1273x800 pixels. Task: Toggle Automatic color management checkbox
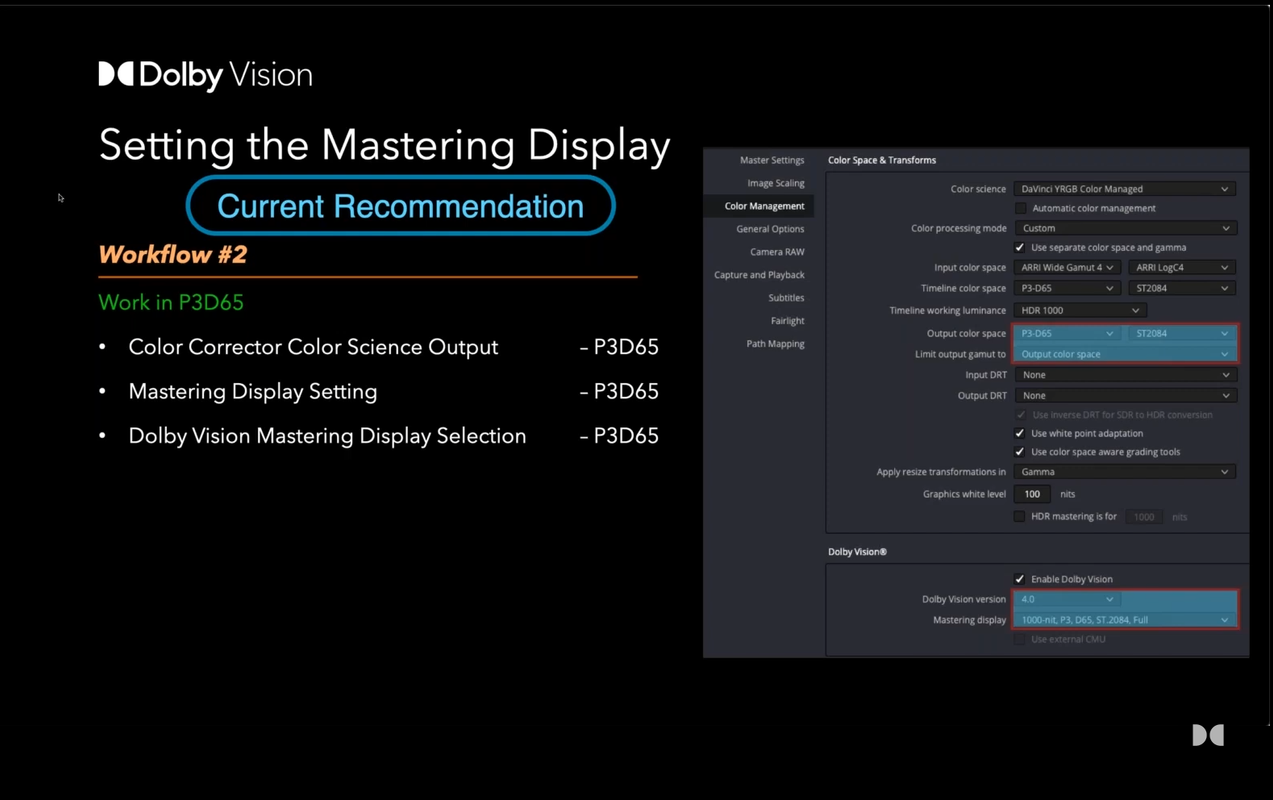pyautogui.click(x=1020, y=208)
